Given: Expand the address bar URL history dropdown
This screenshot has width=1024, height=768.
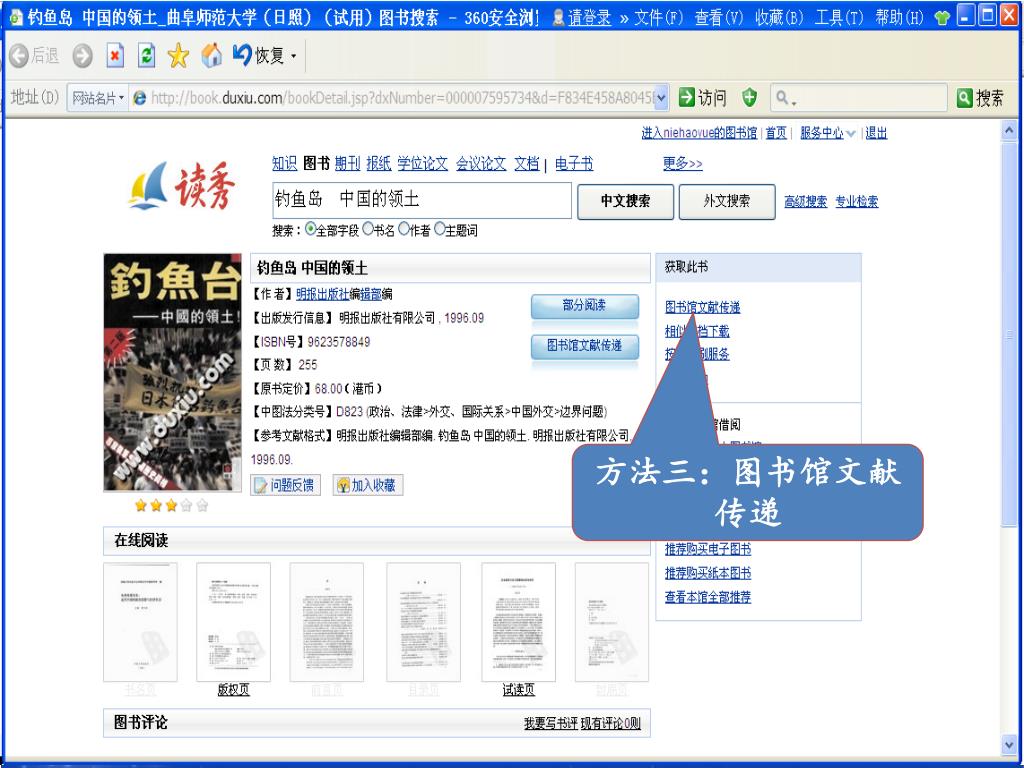Looking at the screenshot, I should coord(661,98).
